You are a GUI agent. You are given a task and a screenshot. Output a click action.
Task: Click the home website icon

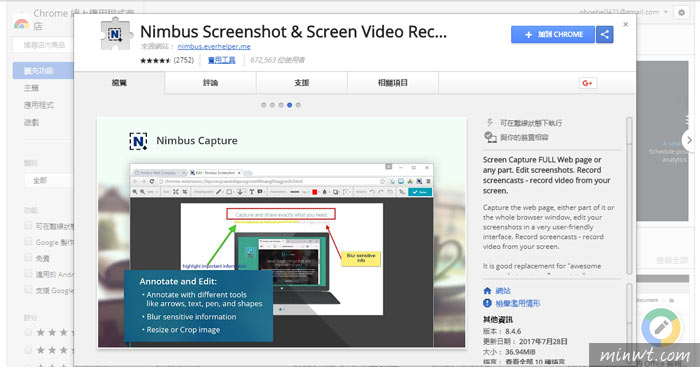click(x=487, y=291)
